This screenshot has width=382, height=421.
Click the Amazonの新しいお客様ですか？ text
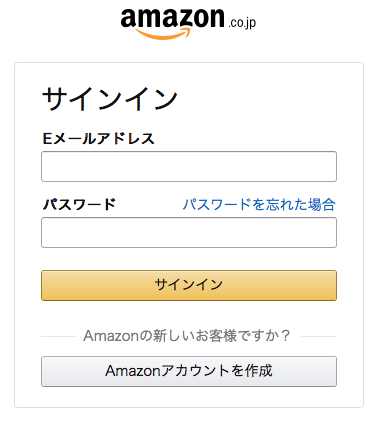click(187, 336)
